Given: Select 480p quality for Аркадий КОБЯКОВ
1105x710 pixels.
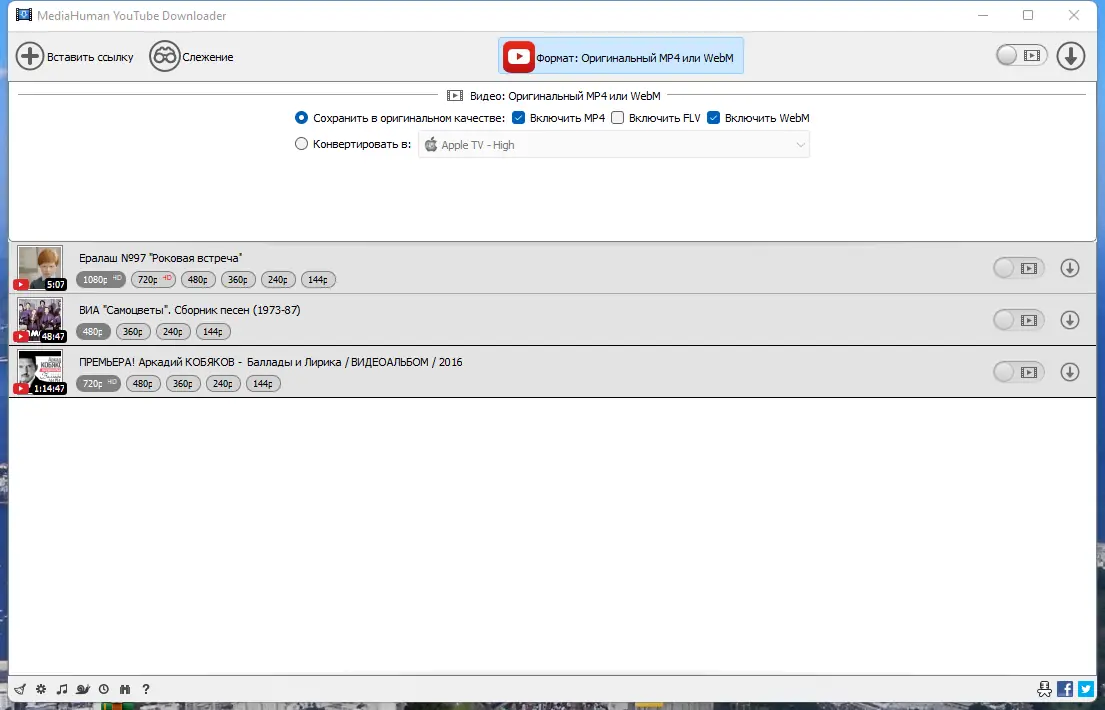Looking at the screenshot, I should [x=143, y=384].
